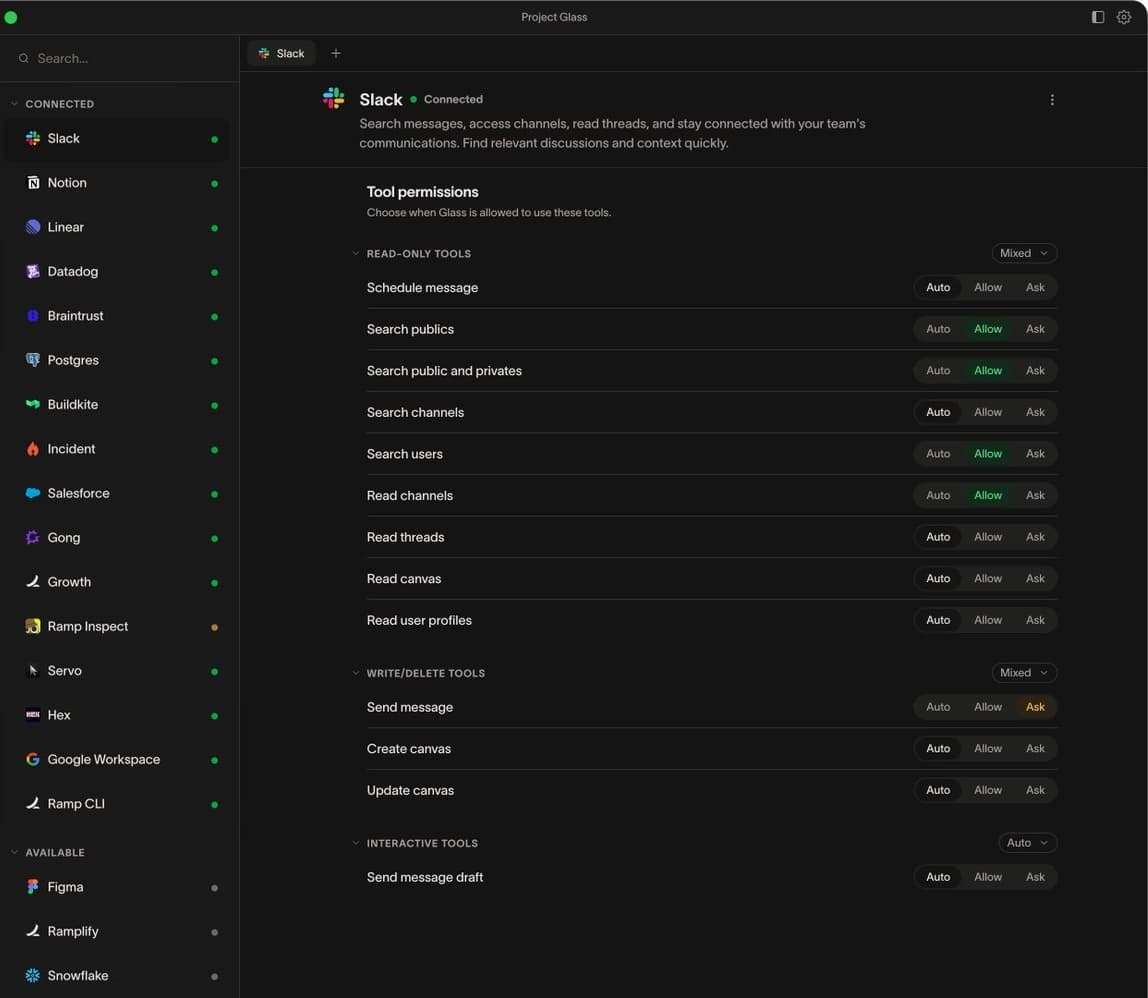
Task: Click the Notion icon in sidebar
Action: tap(33, 183)
